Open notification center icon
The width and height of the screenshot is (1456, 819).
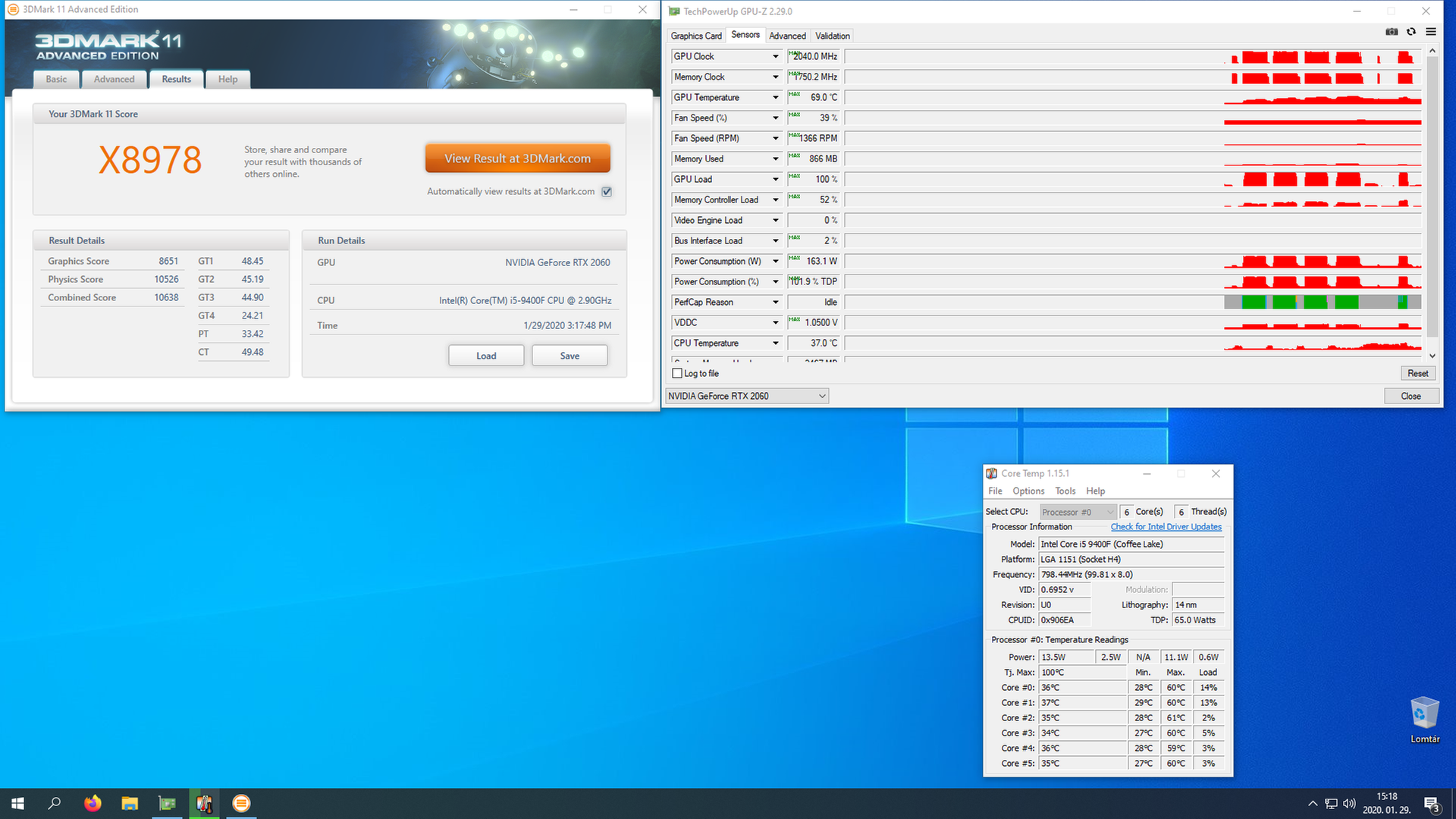point(1432,804)
